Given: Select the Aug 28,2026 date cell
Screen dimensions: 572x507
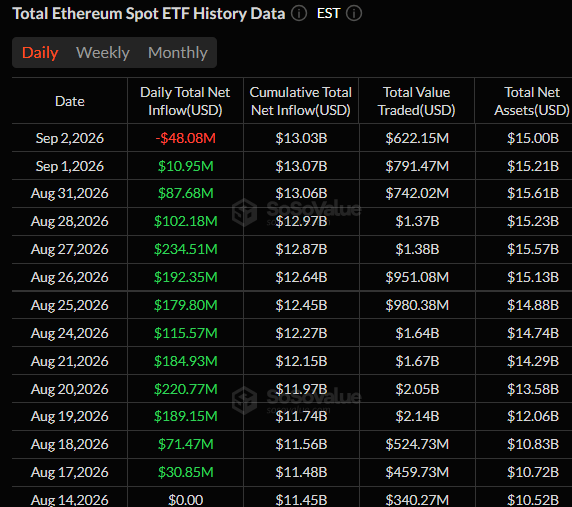Looking at the screenshot, I should pos(70,221).
